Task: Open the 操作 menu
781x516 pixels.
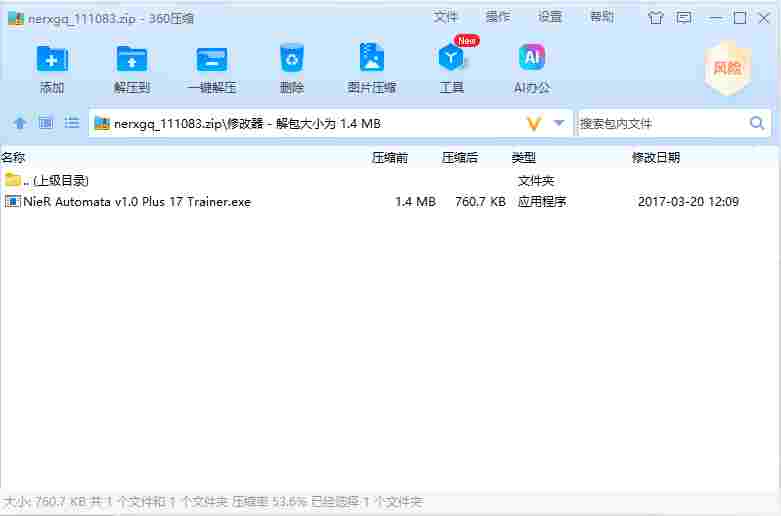Action: 498,17
